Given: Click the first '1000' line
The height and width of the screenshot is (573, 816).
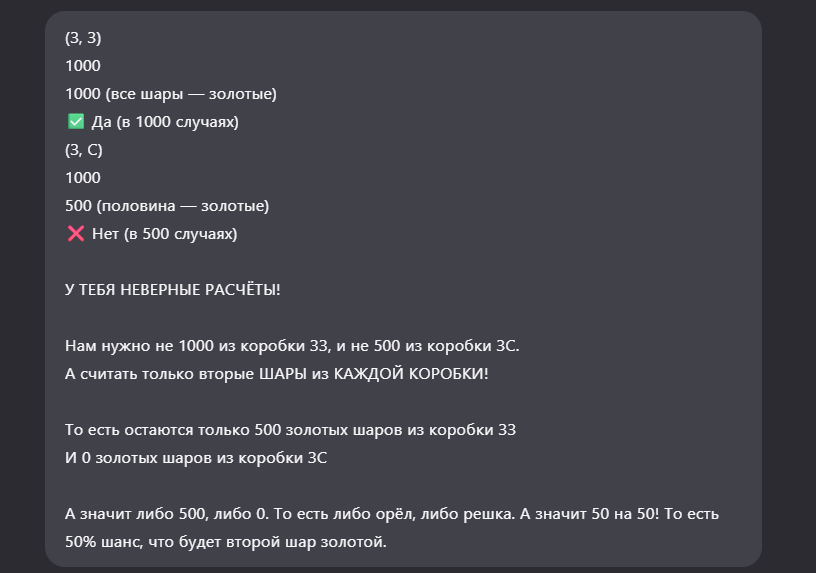Looking at the screenshot, I should click(83, 66).
